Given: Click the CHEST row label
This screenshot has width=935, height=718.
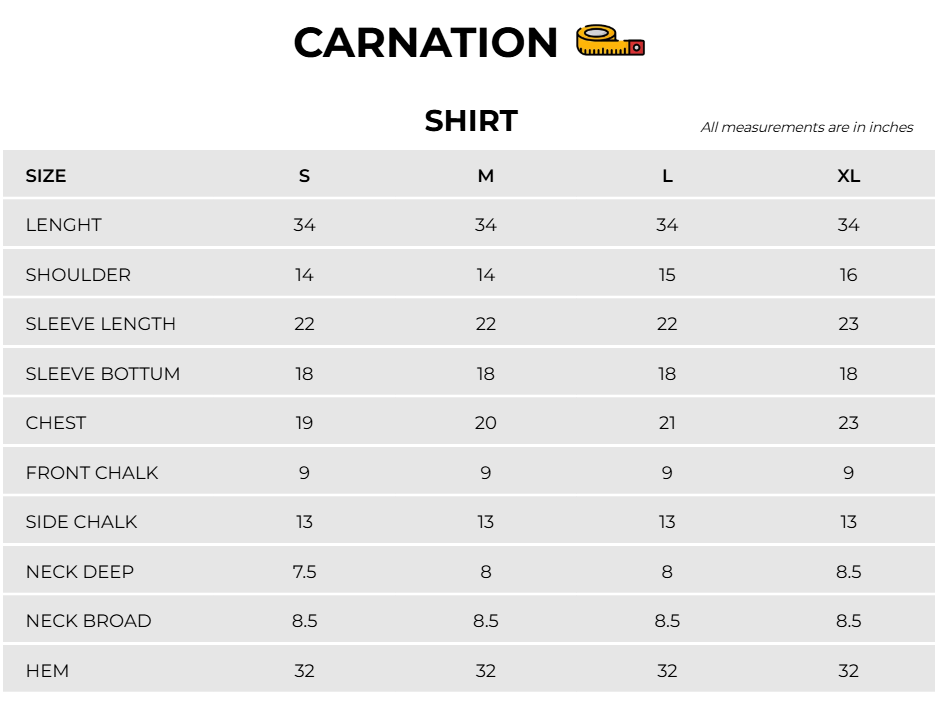Looking at the screenshot, I should [56, 423].
